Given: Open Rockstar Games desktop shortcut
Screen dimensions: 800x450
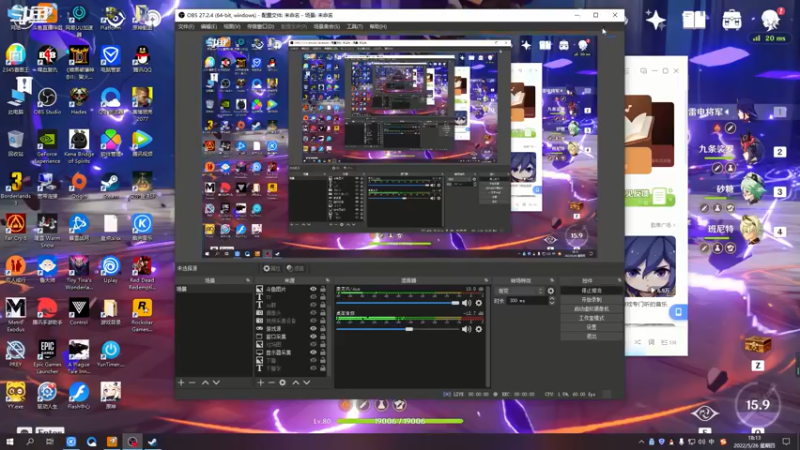Looking at the screenshot, I should [142, 315].
